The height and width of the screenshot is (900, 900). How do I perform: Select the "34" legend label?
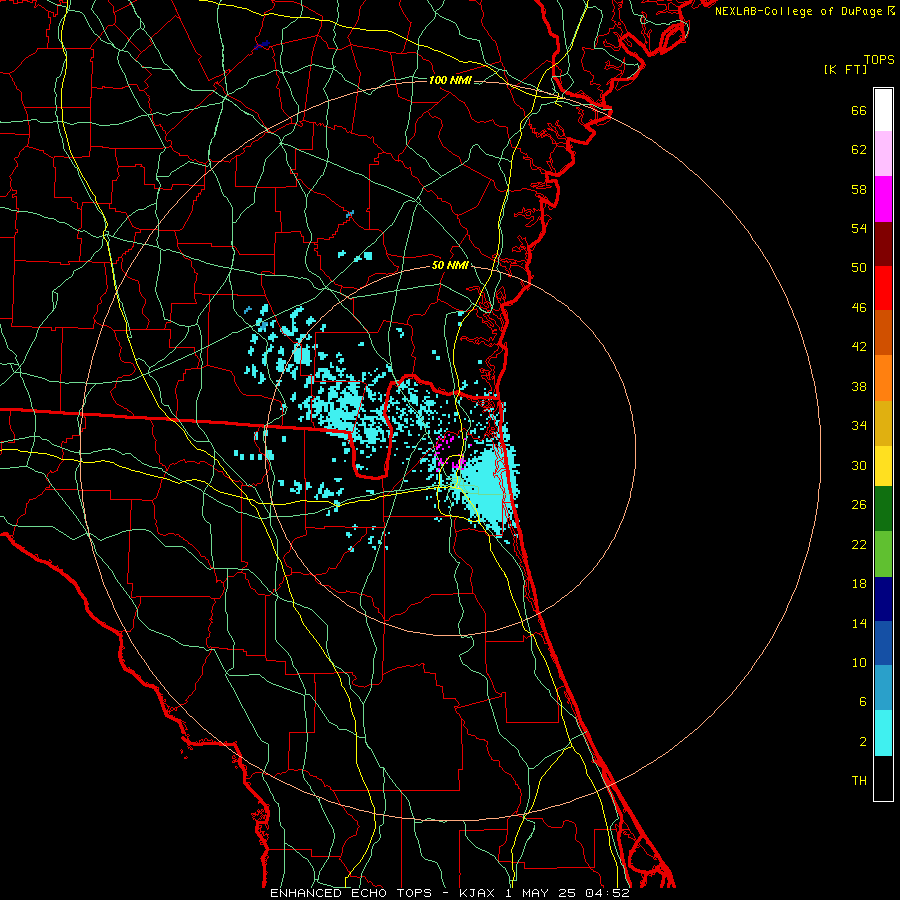tap(859, 426)
